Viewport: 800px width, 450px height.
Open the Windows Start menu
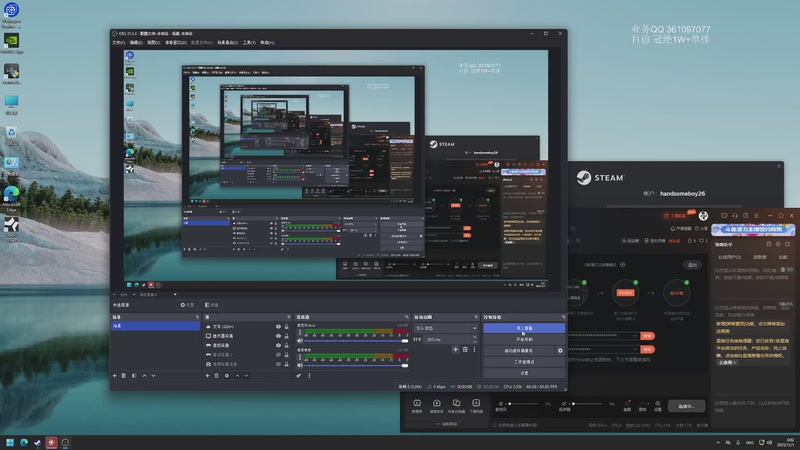click(x=10, y=442)
